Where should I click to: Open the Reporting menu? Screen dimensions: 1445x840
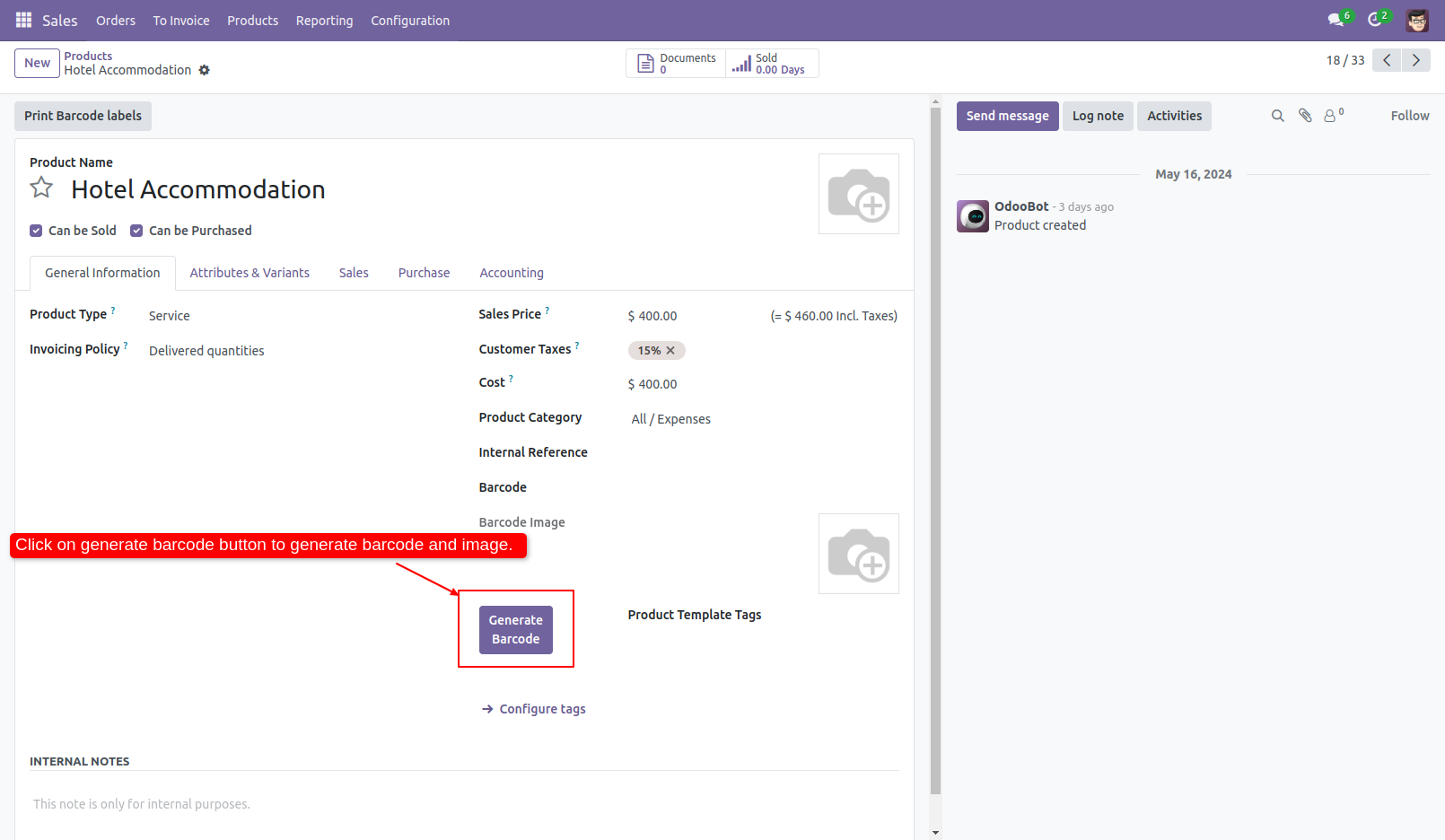tap(324, 20)
